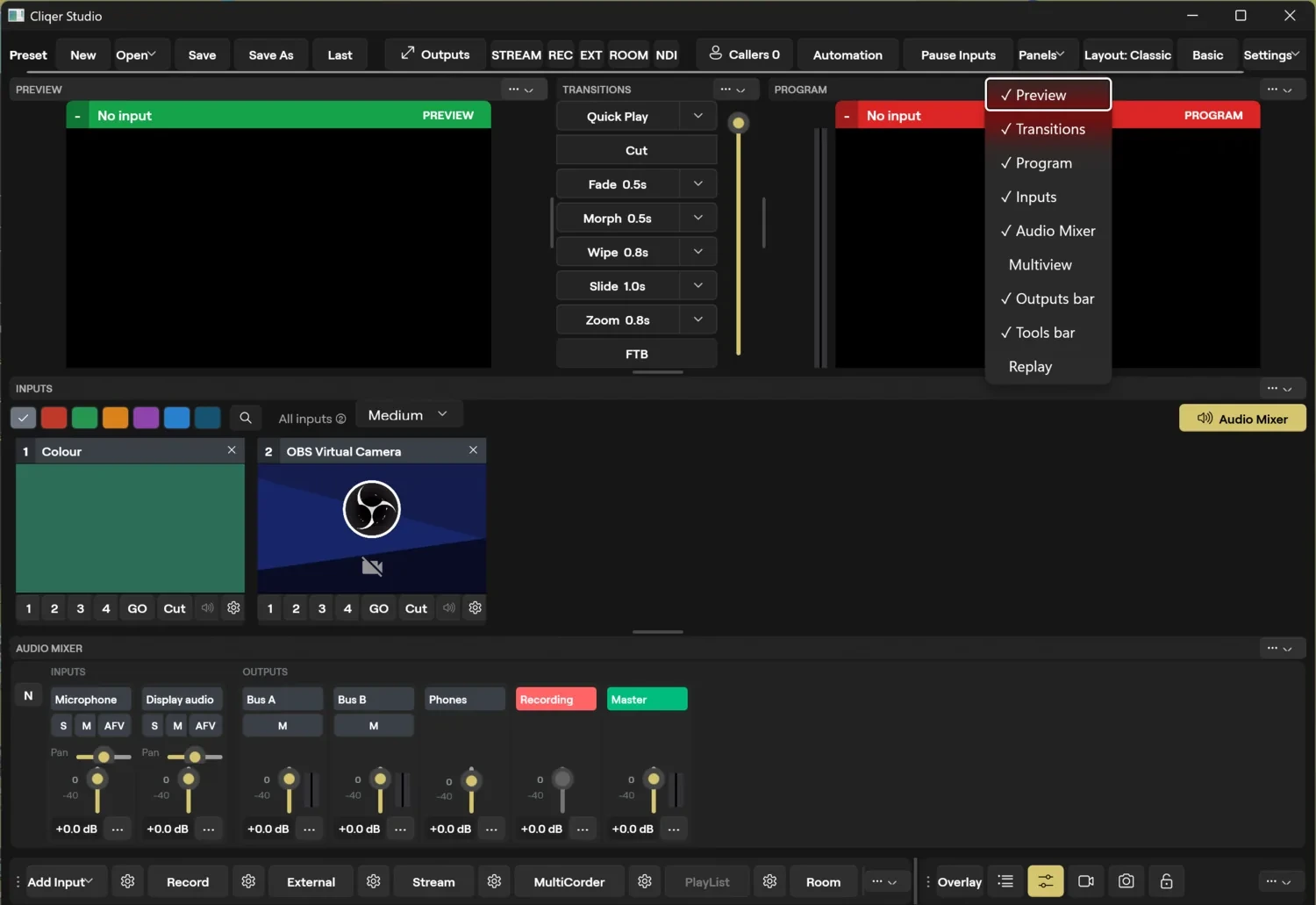Click the yellow Audio Mixer button
The width and height of the screenshot is (1316, 905).
click(1242, 419)
